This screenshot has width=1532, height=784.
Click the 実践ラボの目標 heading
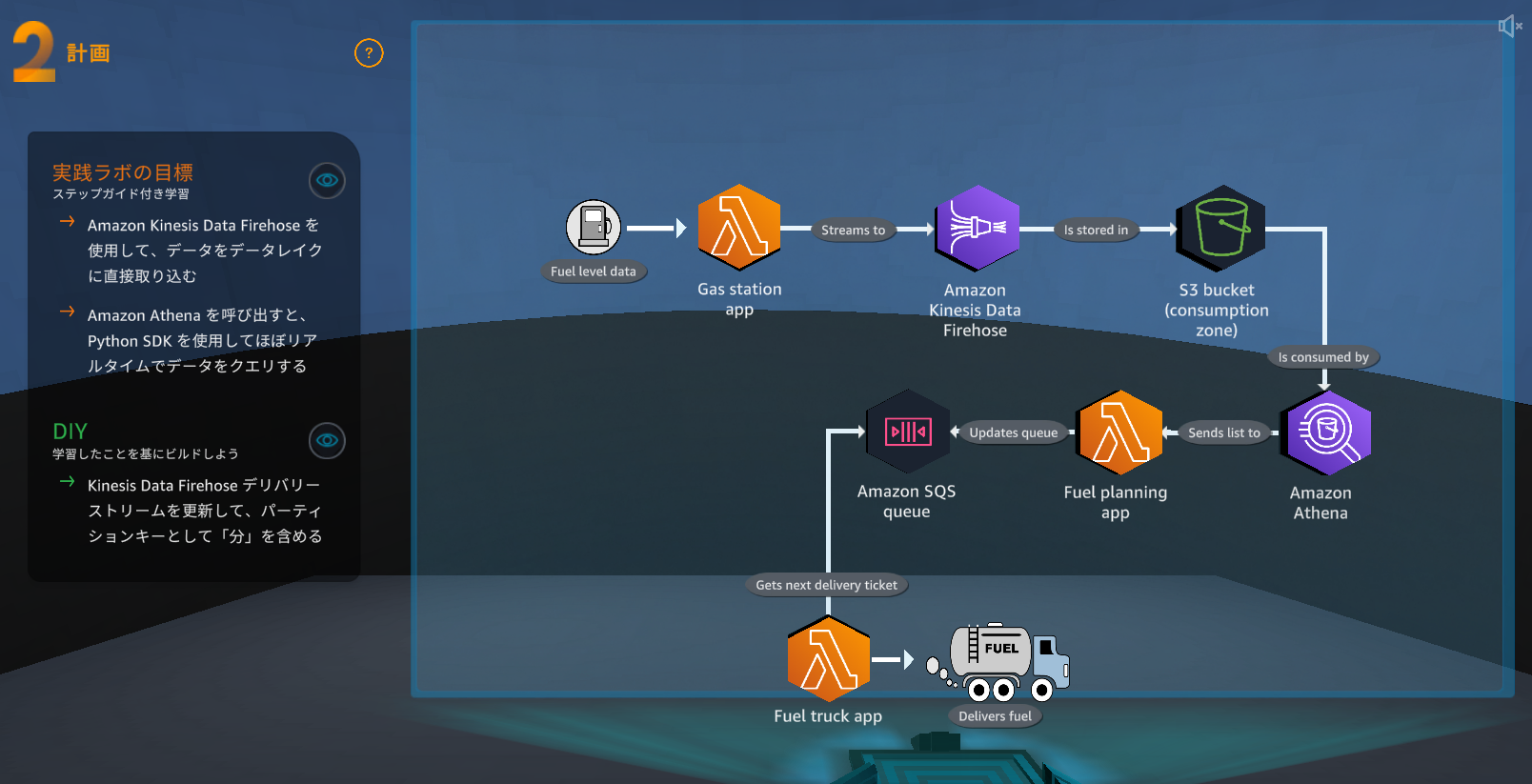(123, 172)
